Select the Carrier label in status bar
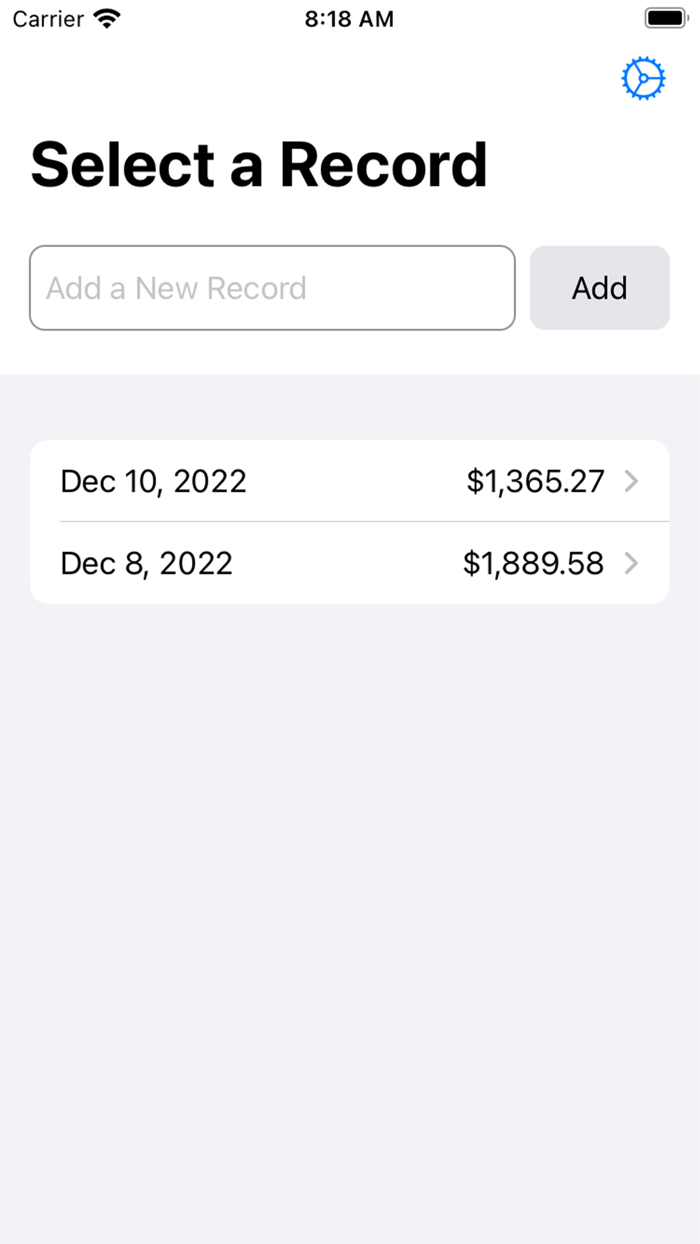This screenshot has width=700, height=1244. tap(47, 18)
